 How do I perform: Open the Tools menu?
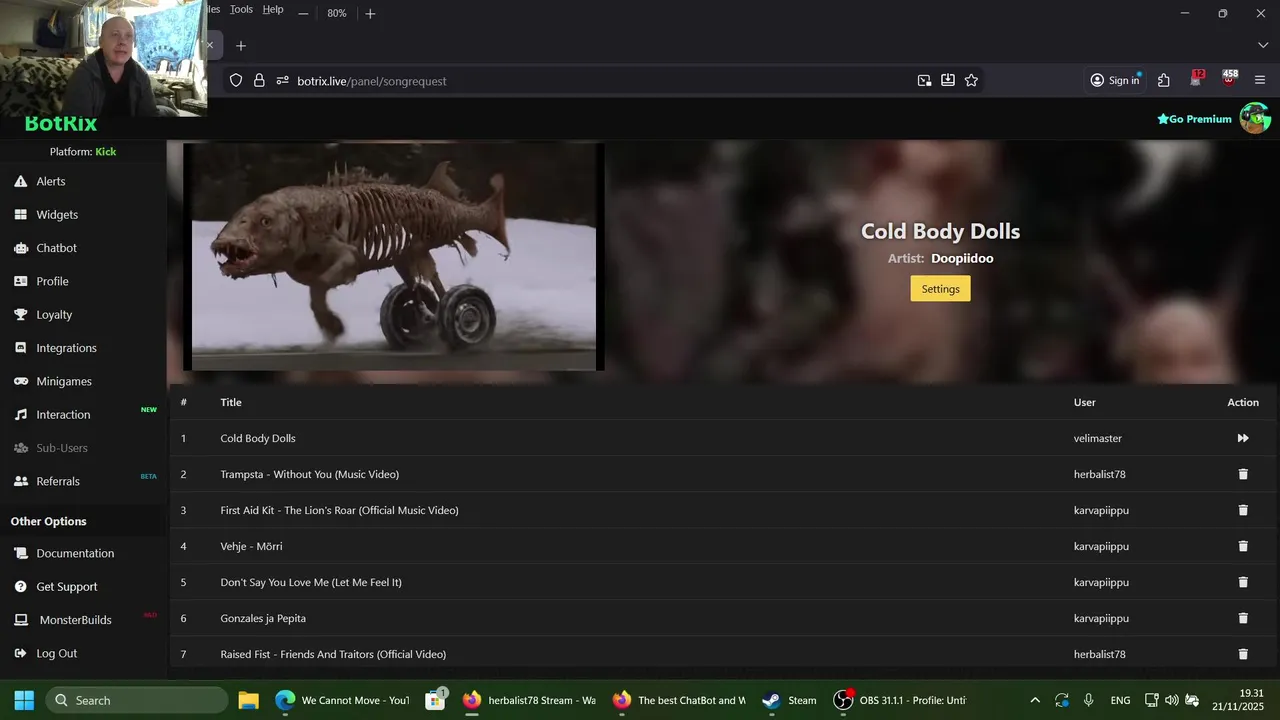coord(241,9)
